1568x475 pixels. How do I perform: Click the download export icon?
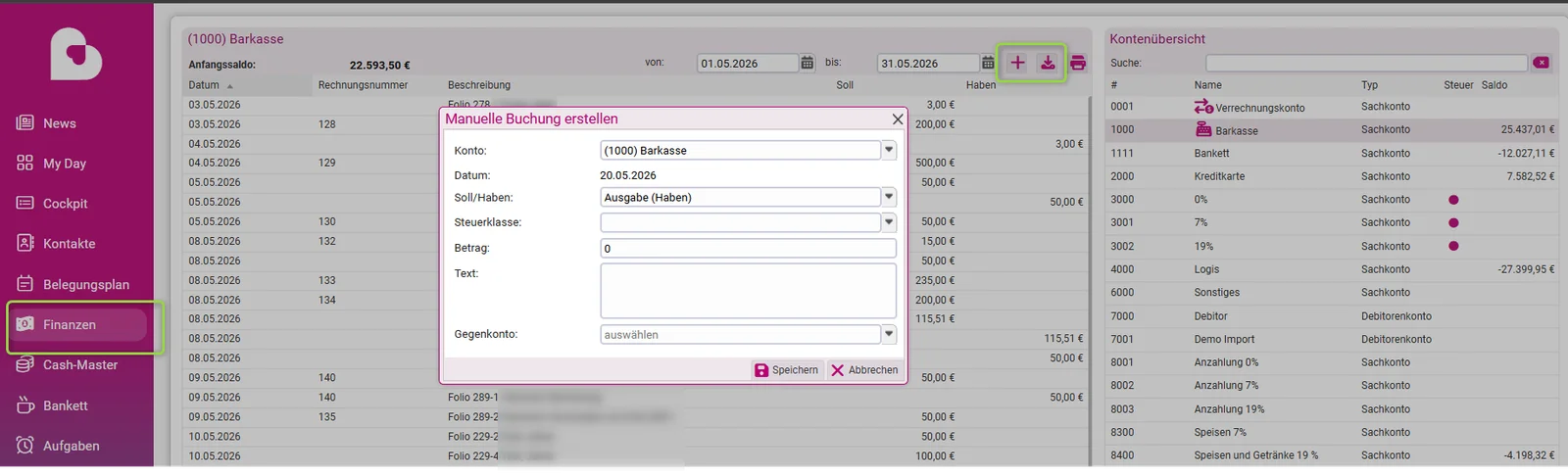pos(1048,63)
